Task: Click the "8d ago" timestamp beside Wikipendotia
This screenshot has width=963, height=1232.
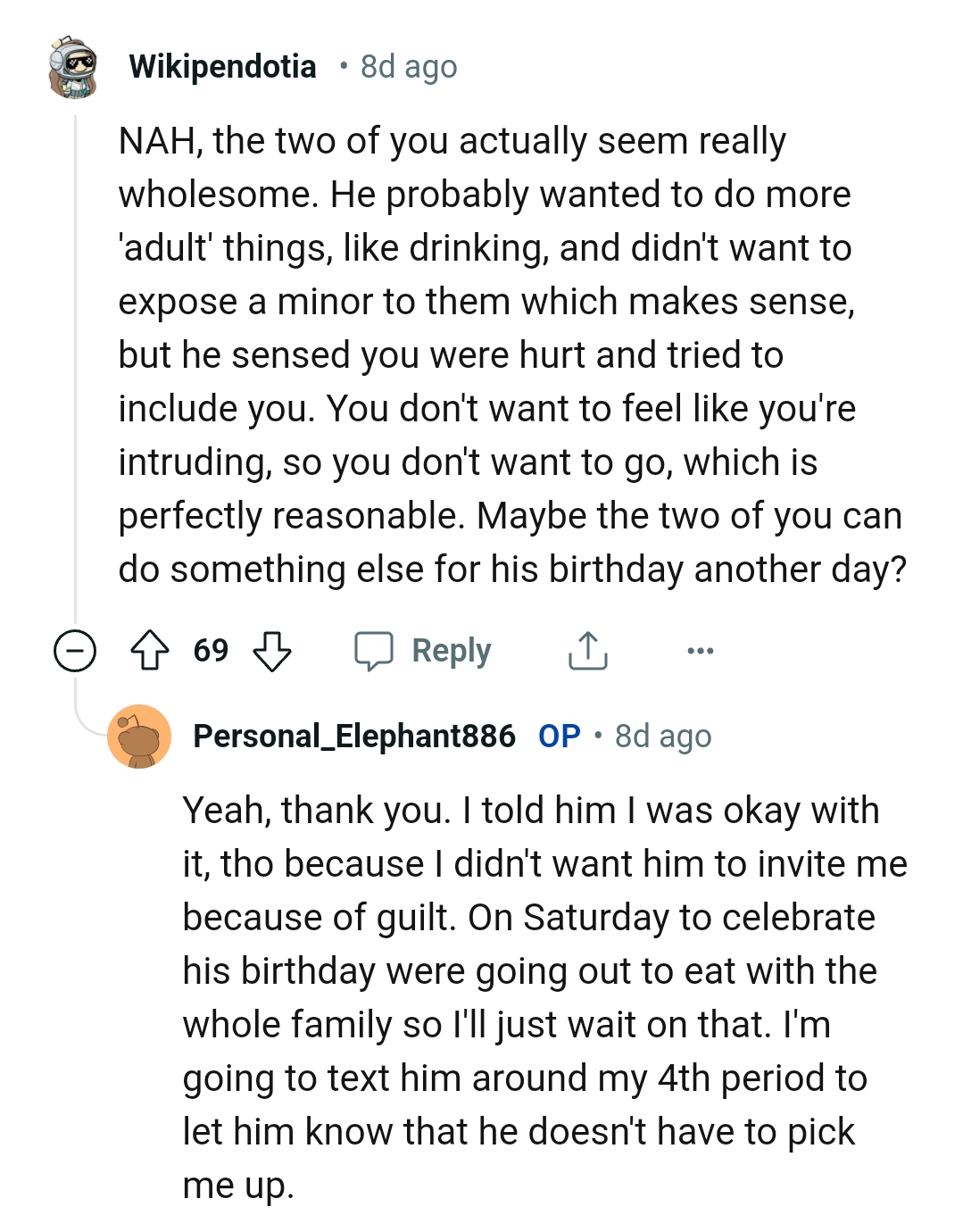Action: (x=409, y=67)
